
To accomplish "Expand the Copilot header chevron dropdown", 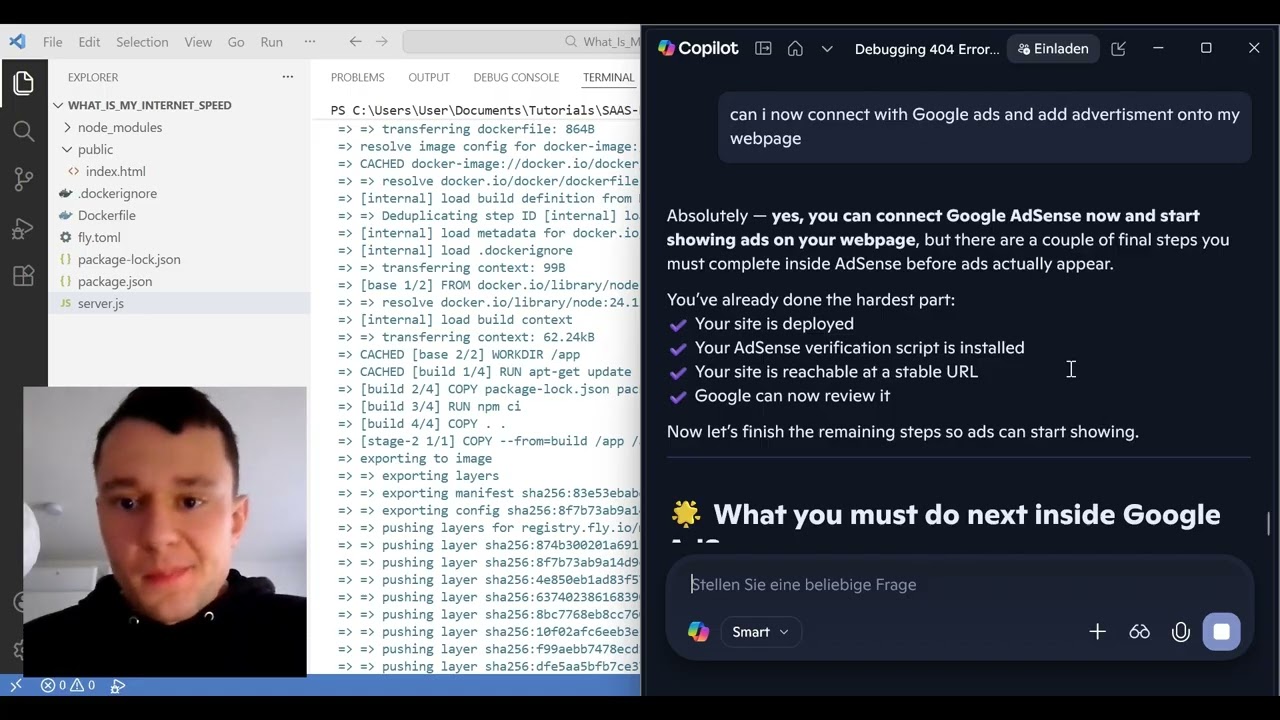I will click(x=827, y=49).
